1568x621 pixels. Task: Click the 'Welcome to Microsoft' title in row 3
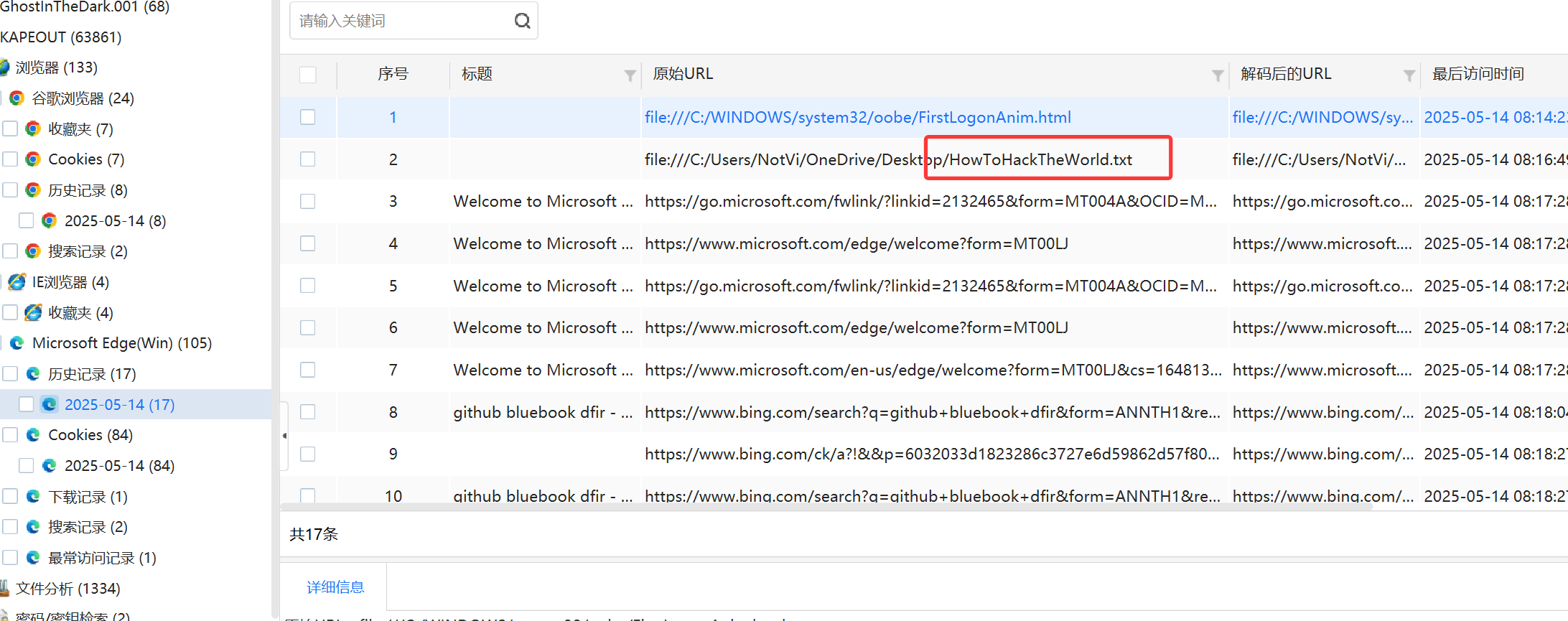click(x=543, y=201)
